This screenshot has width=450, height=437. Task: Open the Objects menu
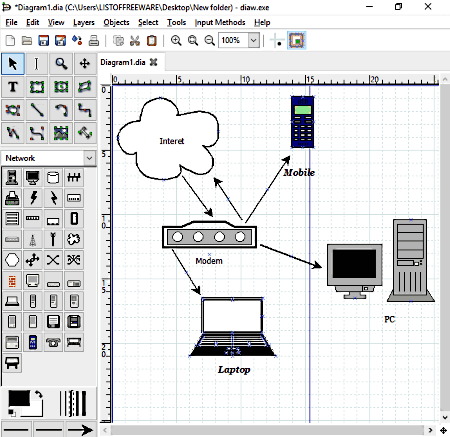pos(116,22)
